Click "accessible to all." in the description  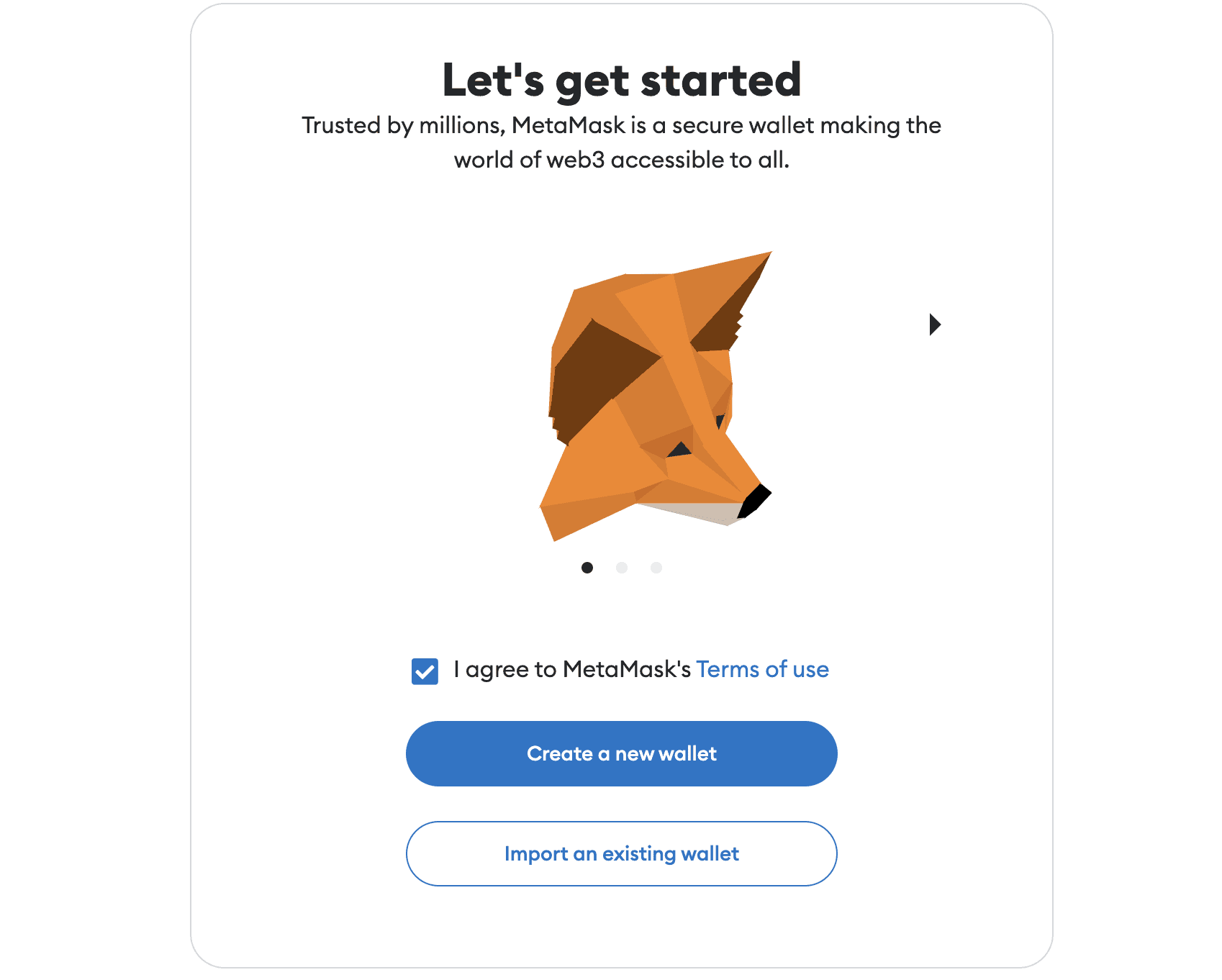point(700,160)
